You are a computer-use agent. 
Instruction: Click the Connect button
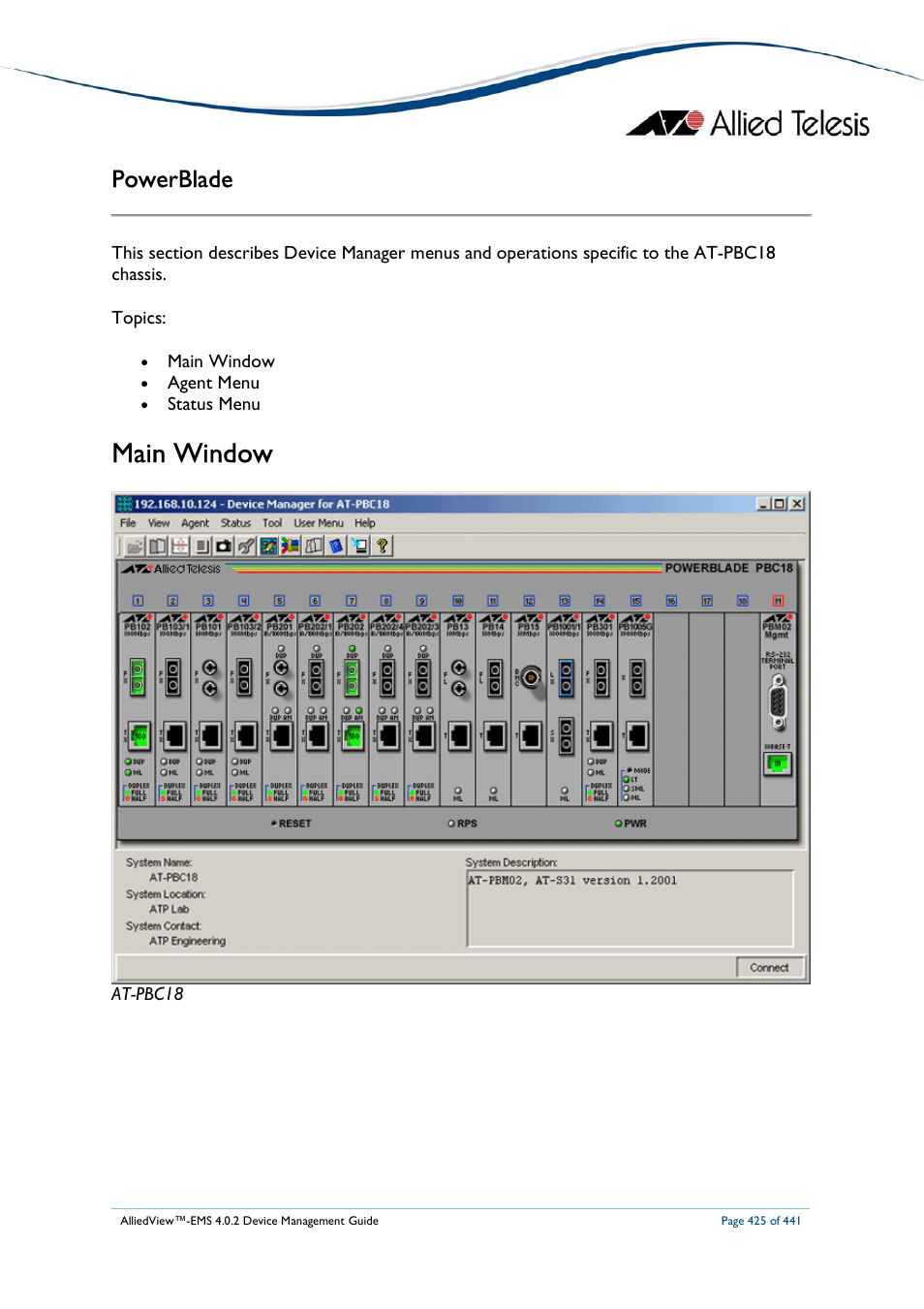(x=769, y=968)
